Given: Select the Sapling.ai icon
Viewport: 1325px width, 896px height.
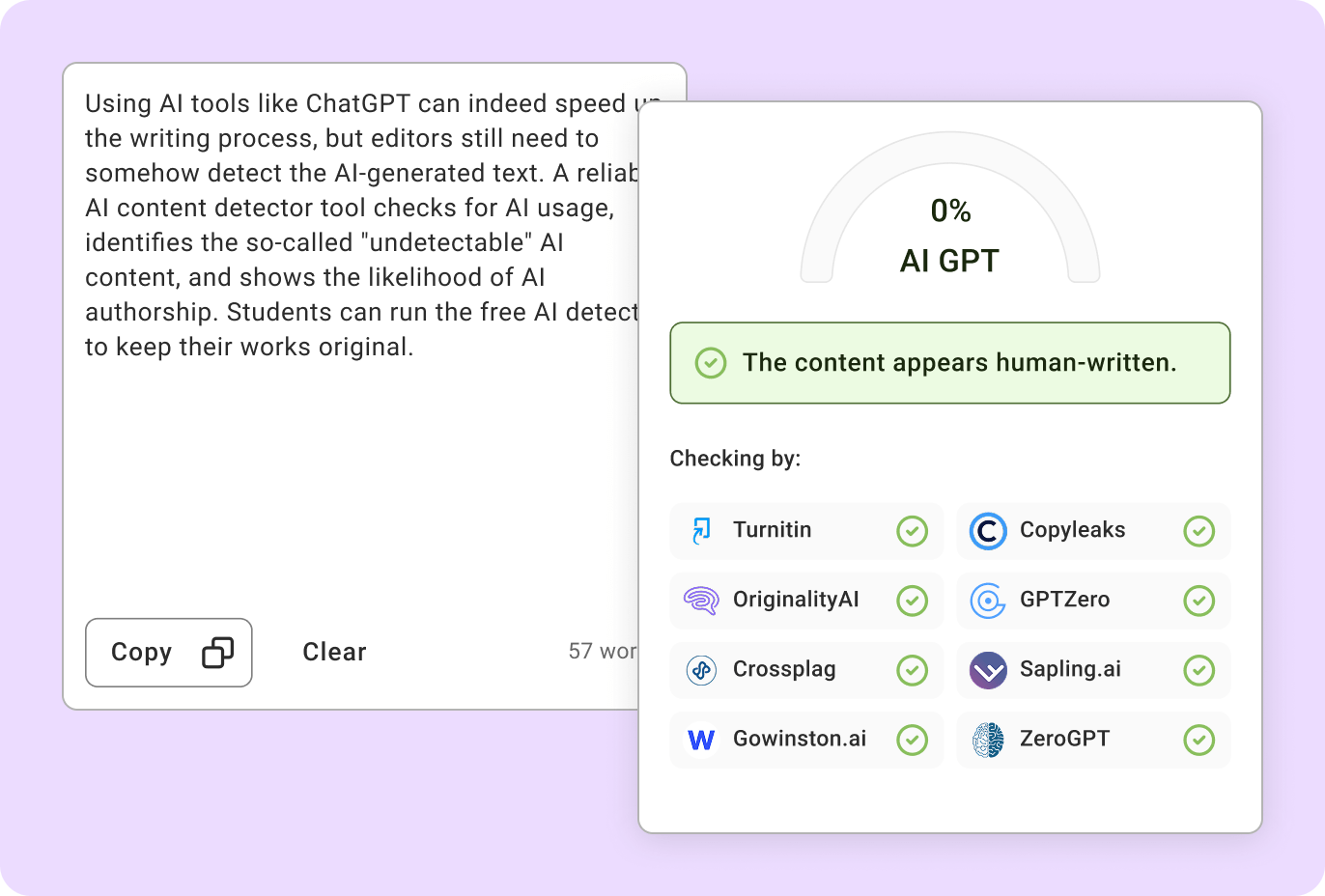Looking at the screenshot, I should (988, 669).
